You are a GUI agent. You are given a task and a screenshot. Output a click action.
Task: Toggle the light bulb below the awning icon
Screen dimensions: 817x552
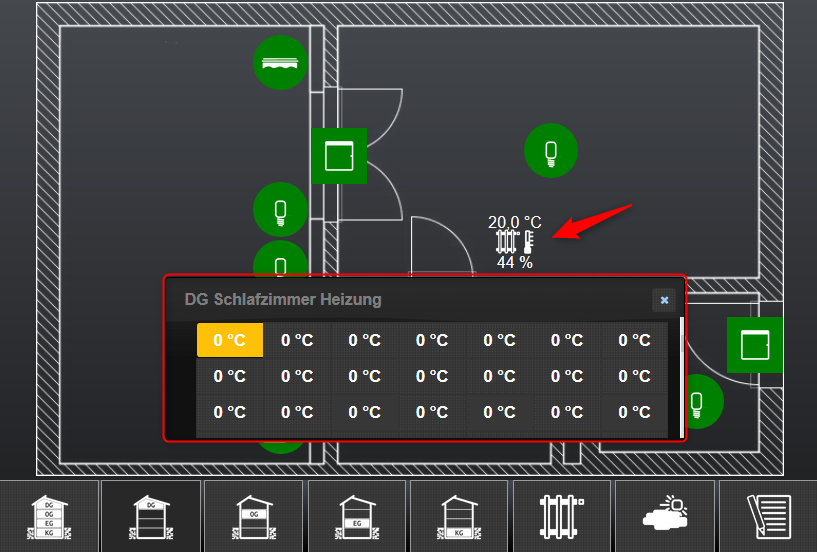280,210
